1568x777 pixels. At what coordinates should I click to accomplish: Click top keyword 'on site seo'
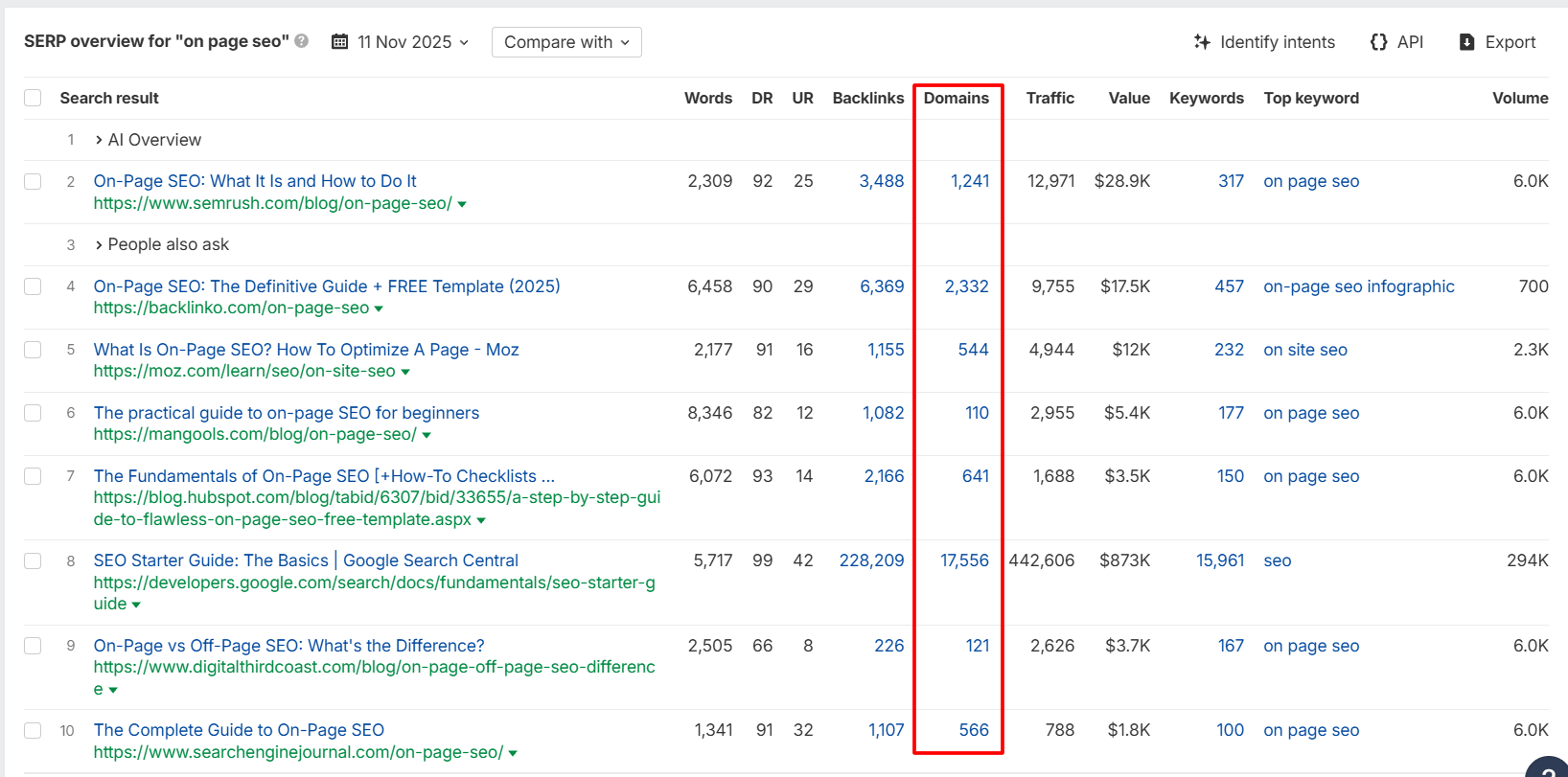click(x=1305, y=350)
